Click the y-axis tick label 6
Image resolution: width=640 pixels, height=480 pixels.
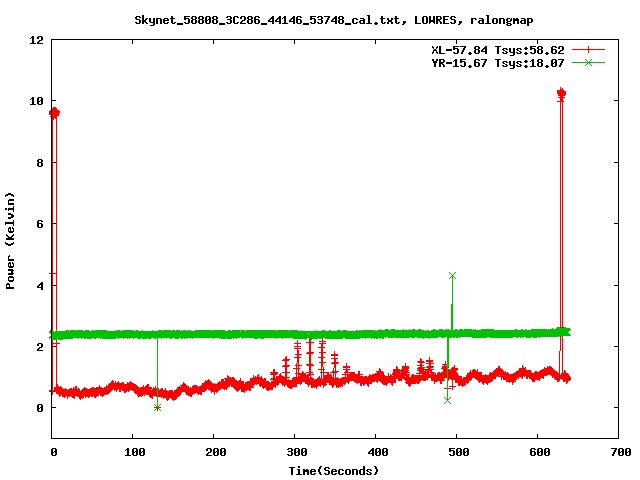pos(40,224)
